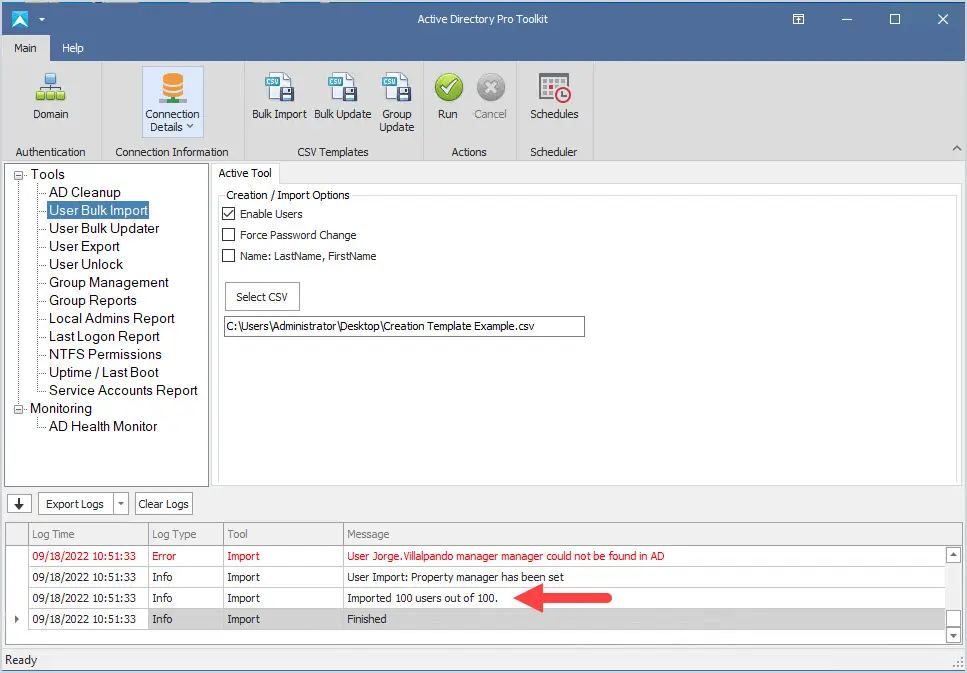Switch to the Help ribbon tab
Screen dimensions: 967x673
(x=73, y=48)
